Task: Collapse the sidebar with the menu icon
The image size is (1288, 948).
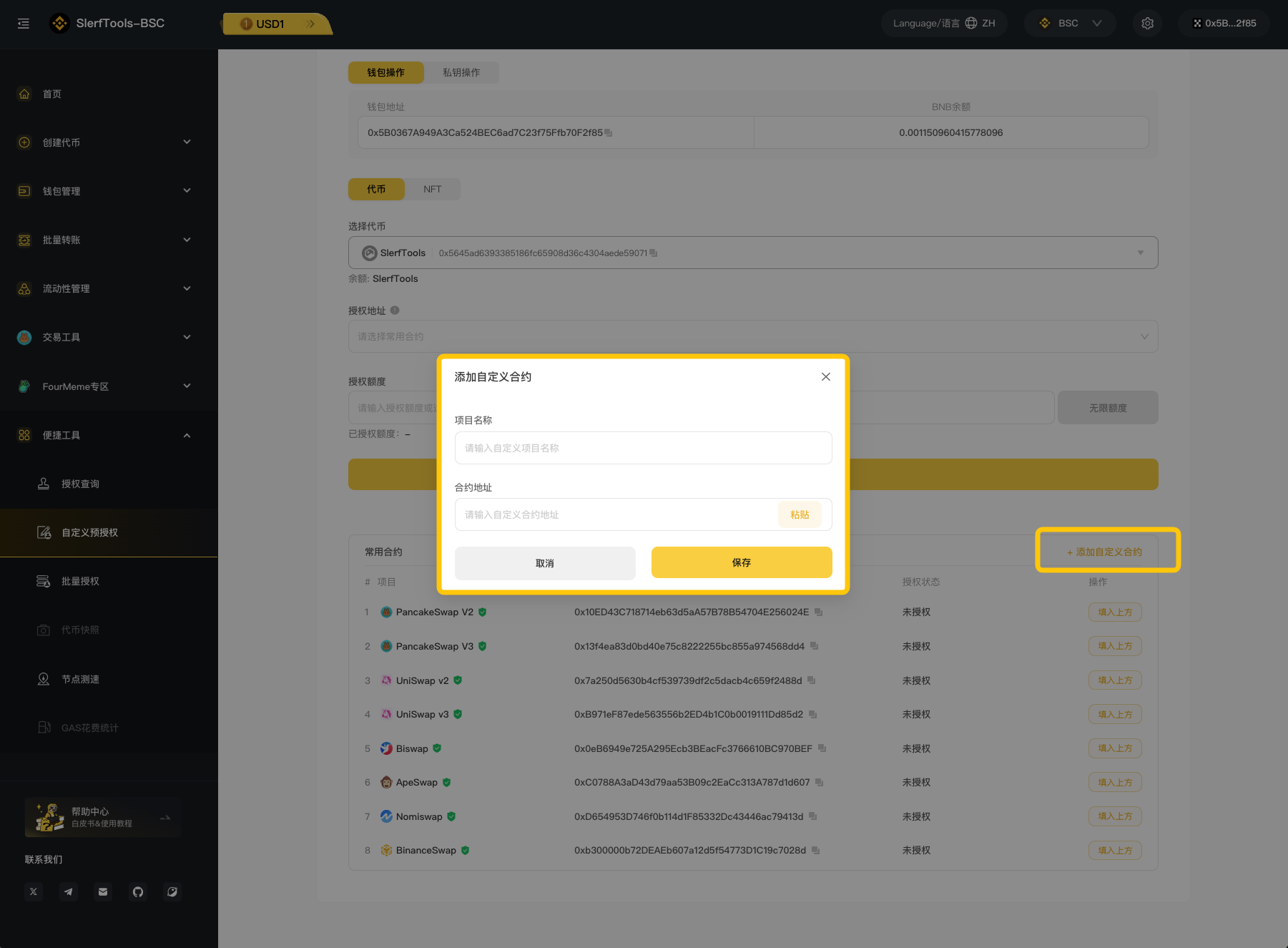Action: (x=24, y=24)
